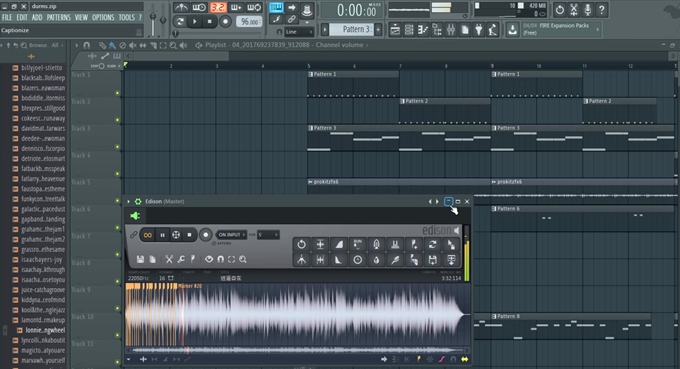
Task: Click the microphone one-click recording icon
Action: pos(587,10)
